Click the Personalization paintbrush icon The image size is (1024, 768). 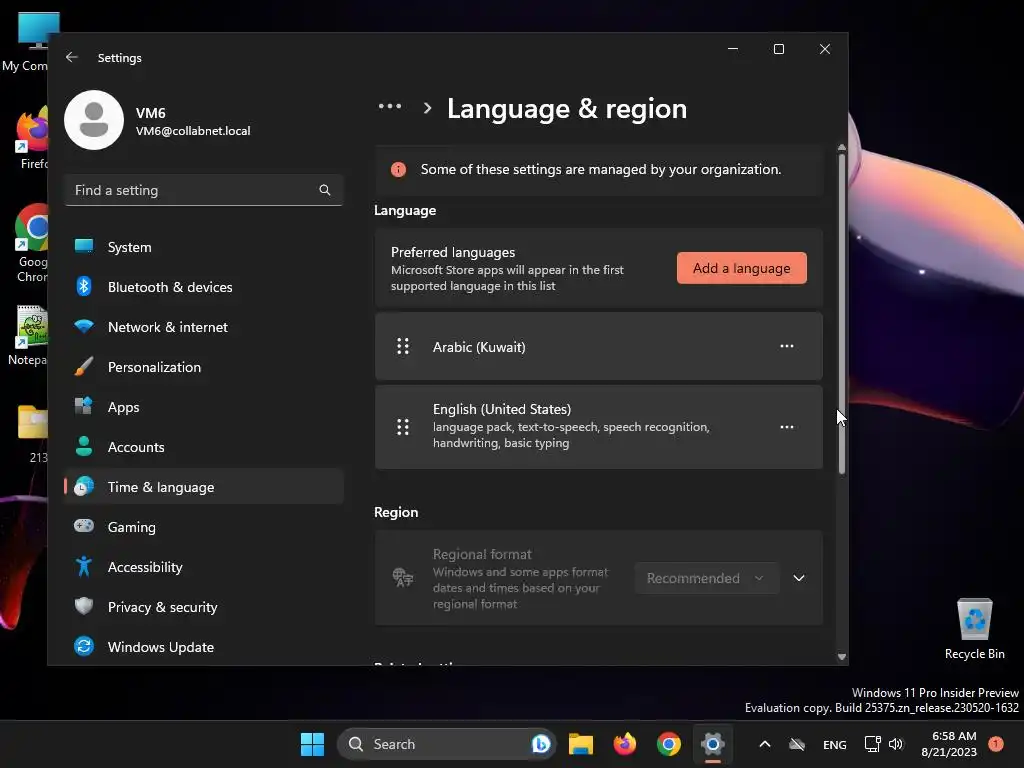click(x=84, y=366)
